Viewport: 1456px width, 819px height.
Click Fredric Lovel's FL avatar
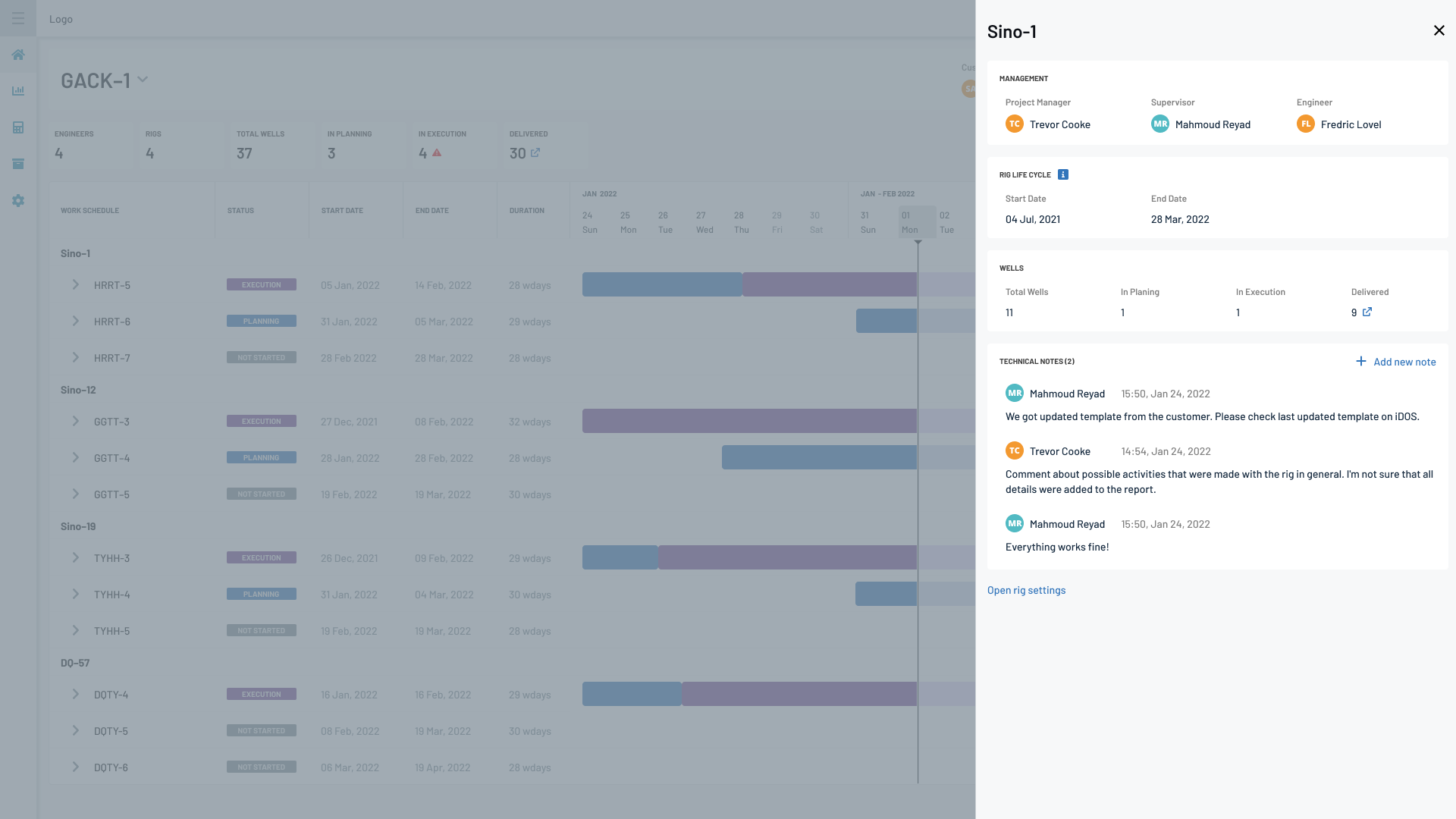point(1306,124)
